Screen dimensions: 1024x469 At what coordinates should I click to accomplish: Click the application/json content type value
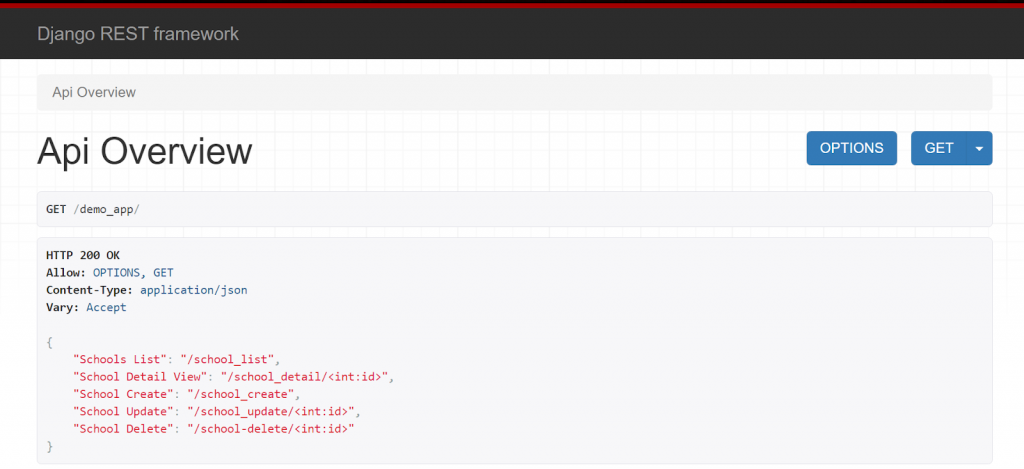point(194,289)
